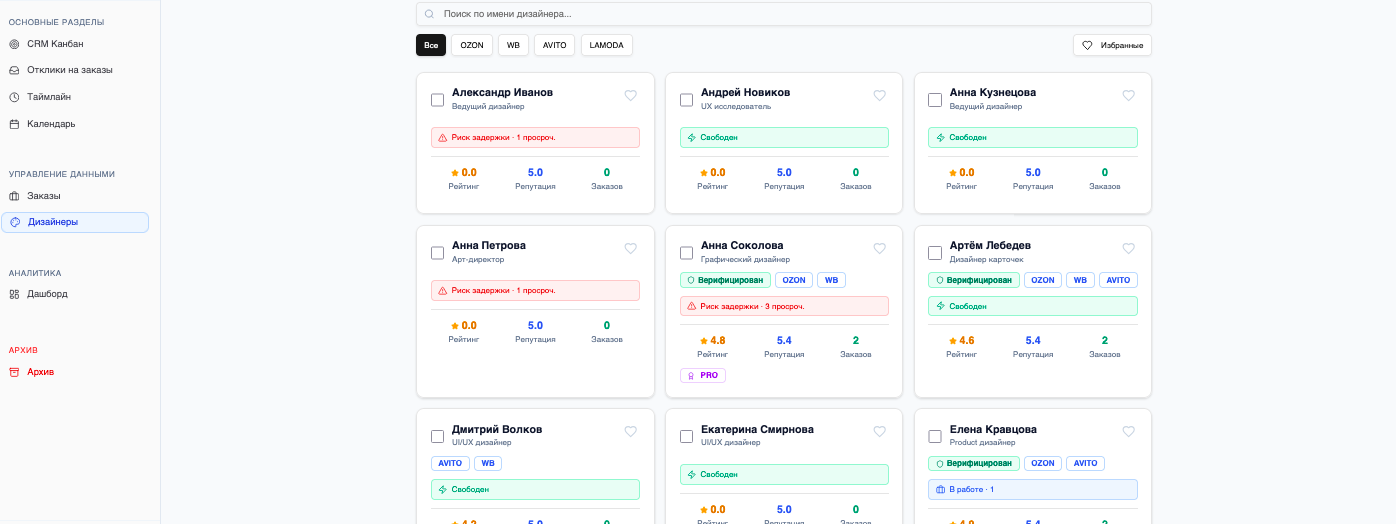The width and height of the screenshot is (1396, 524).
Task: Favorite Анна Петрова with heart icon
Action: tap(631, 249)
